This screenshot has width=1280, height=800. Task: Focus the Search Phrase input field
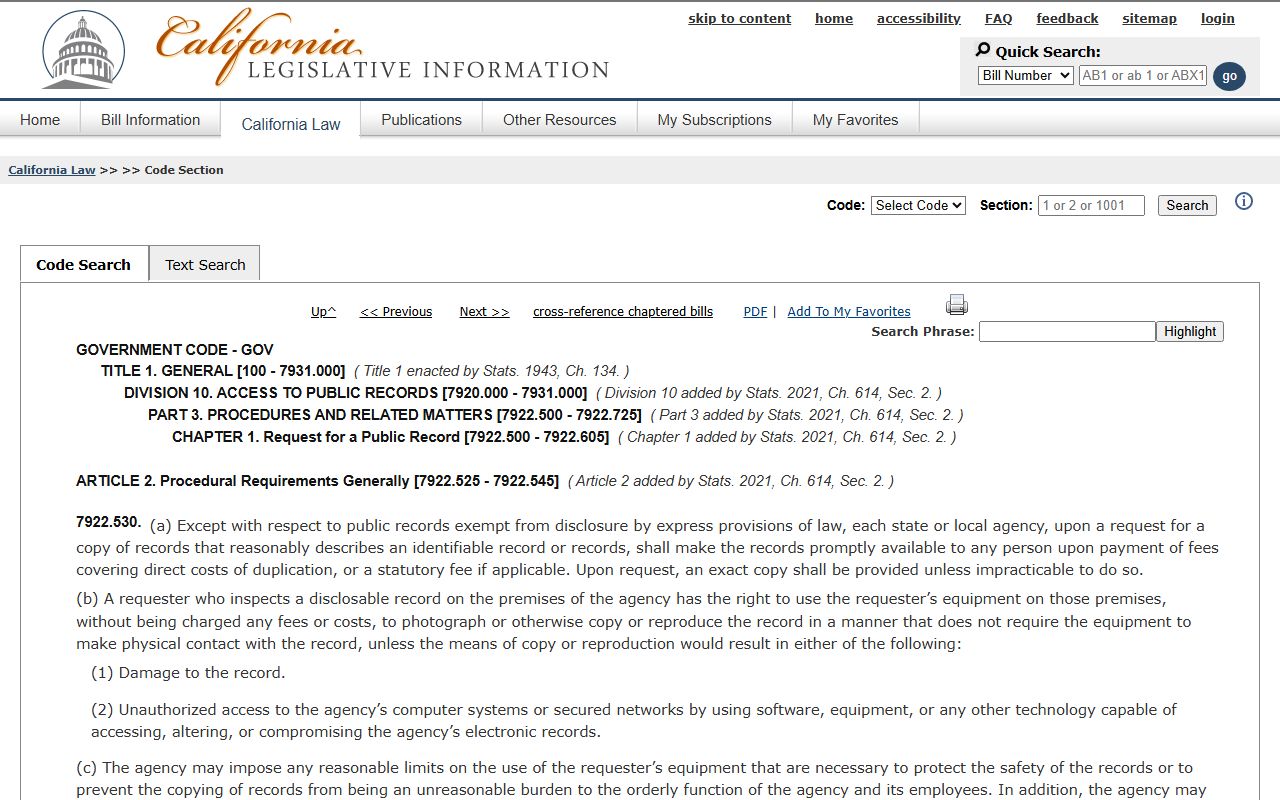(1067, 332)
